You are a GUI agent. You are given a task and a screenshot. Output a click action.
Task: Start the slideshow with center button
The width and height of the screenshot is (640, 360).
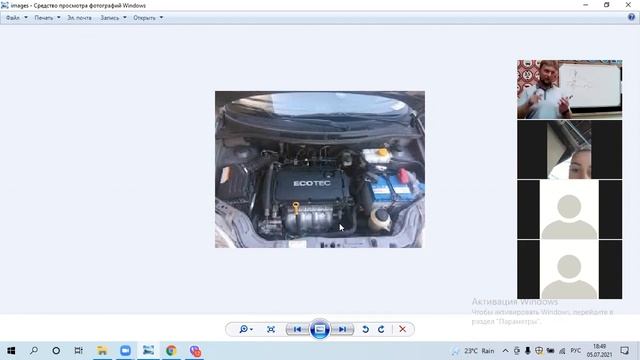pyautogui.click(x=320, y=329)
